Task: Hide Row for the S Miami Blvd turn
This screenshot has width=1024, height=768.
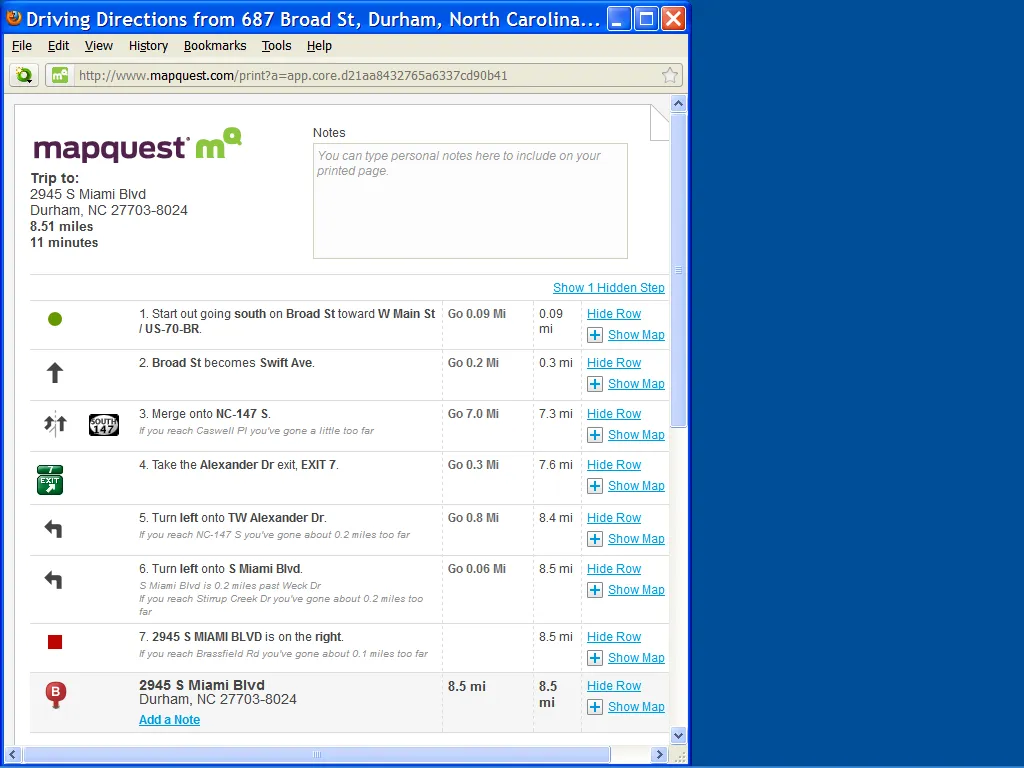Action: [x=613, y=569]
